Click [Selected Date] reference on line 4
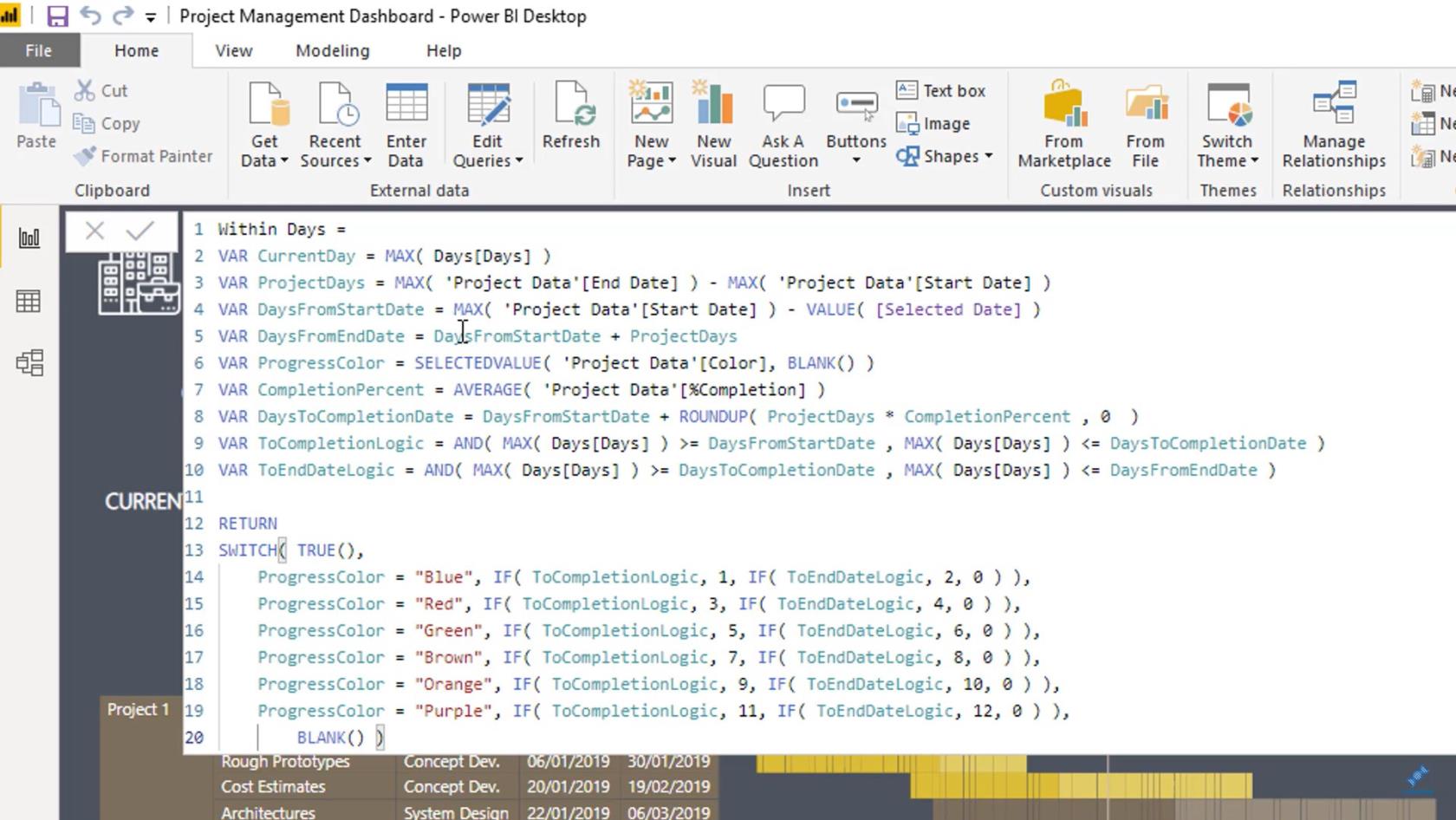 [948, 309]
